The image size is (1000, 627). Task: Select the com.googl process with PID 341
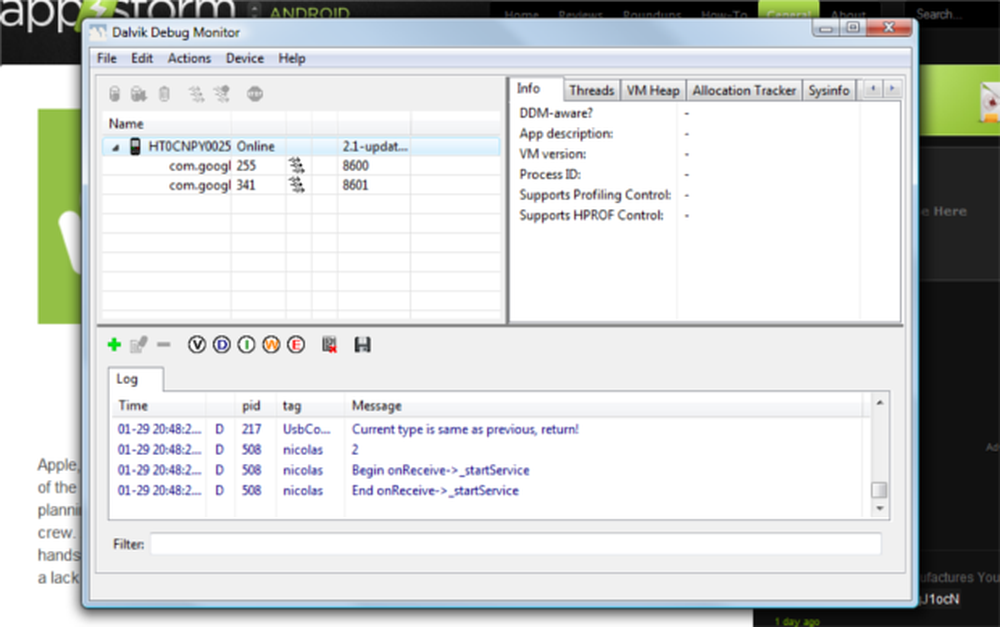[x=301, y=185]
